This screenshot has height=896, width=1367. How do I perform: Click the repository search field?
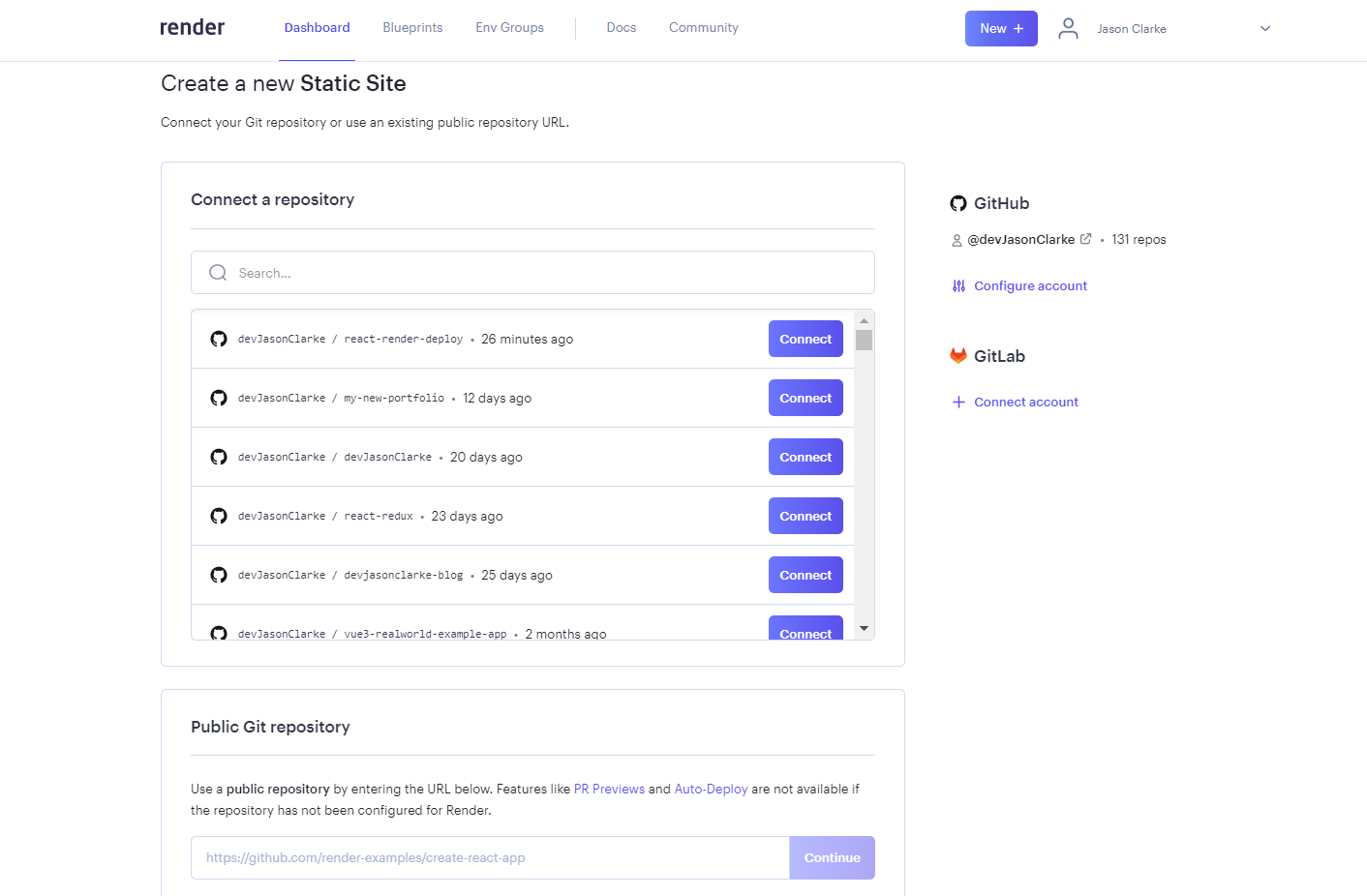[542, 273]
